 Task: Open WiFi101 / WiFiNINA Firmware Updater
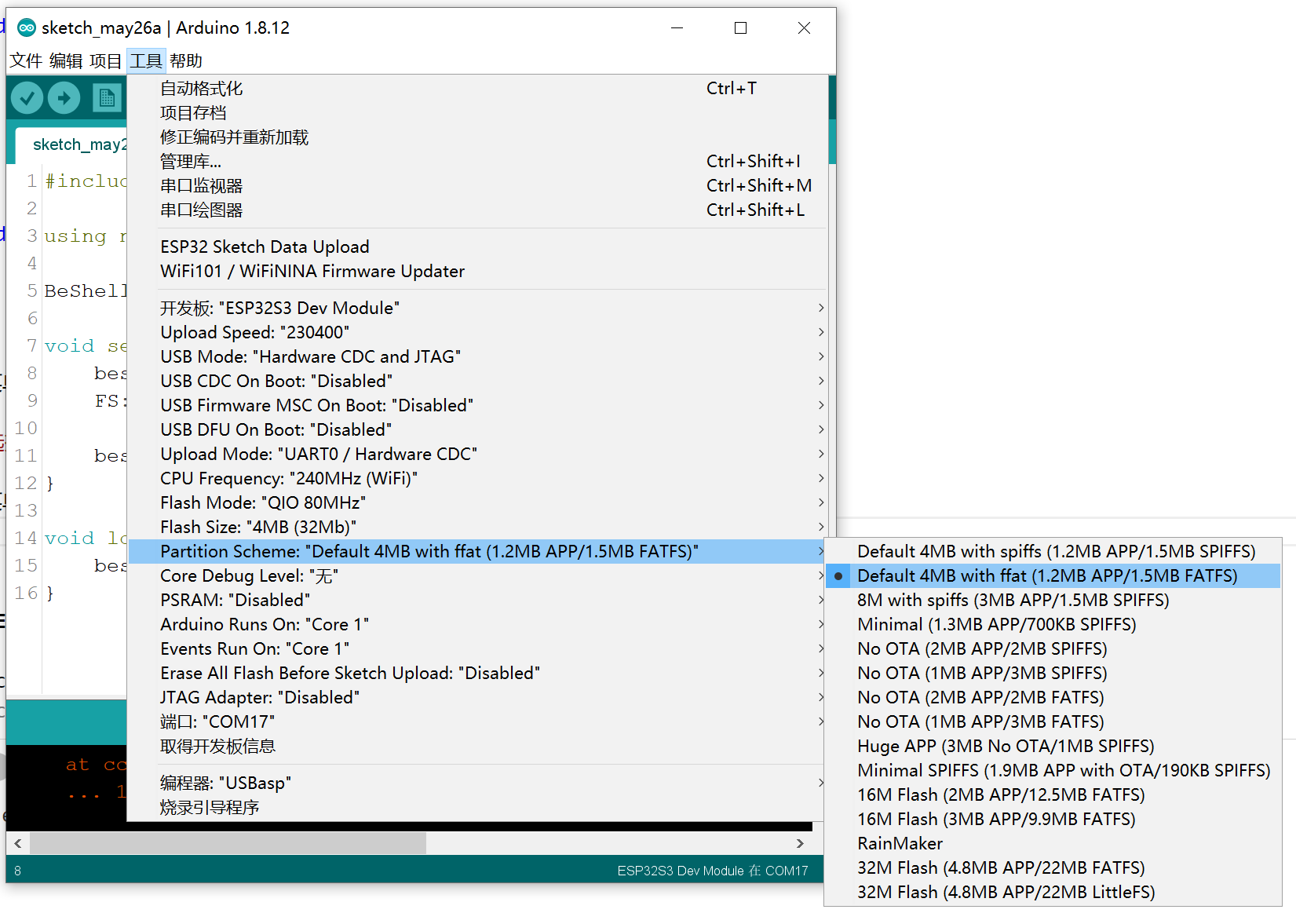(x=477, y=272)
